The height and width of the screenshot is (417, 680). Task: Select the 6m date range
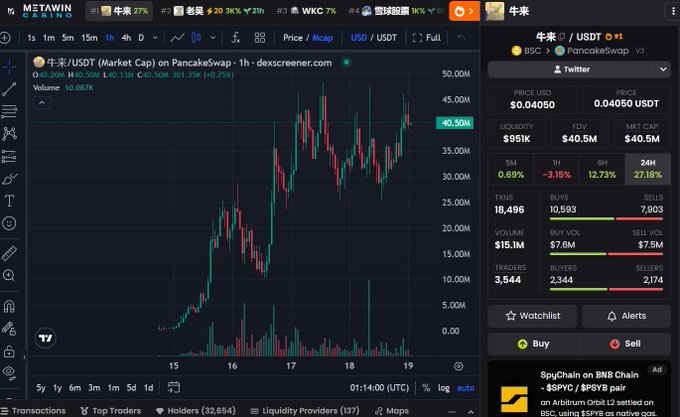[x=75, y=388]
